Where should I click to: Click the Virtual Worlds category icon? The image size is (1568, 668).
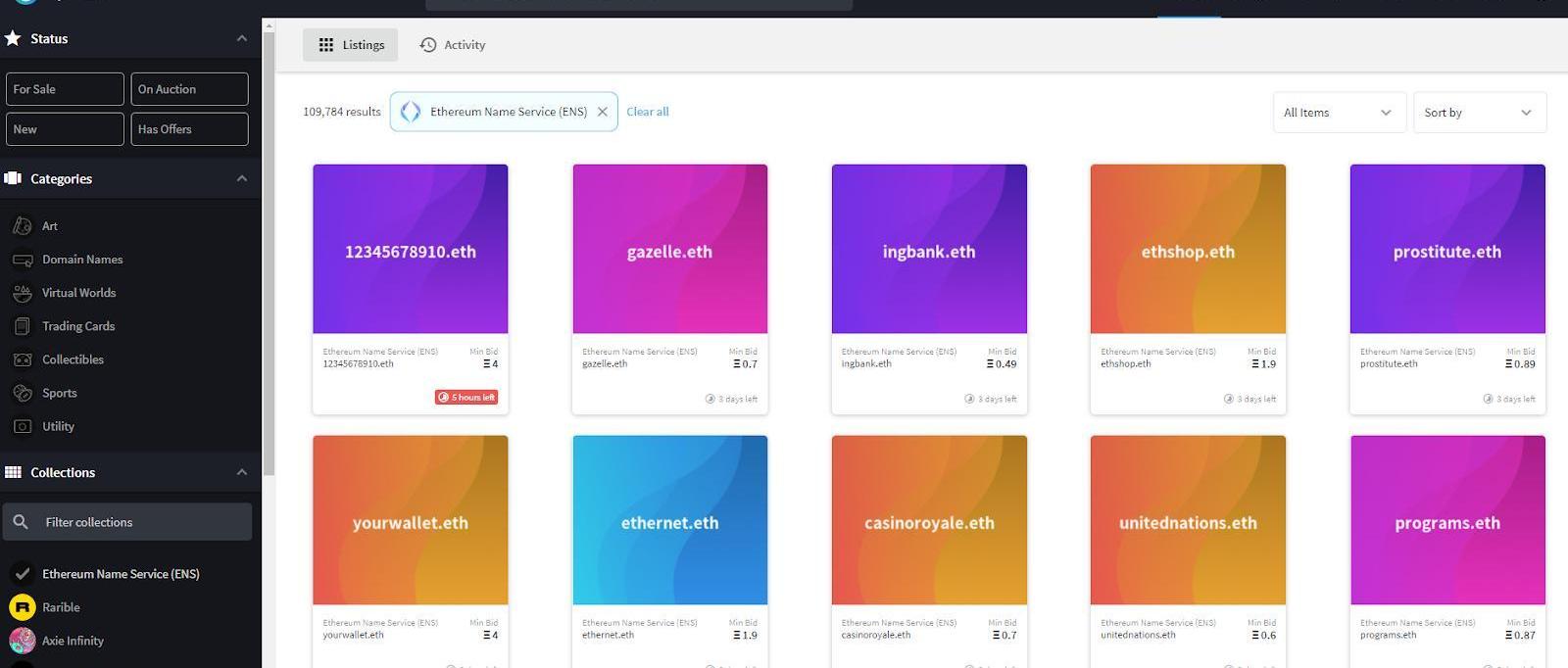pyautogui.click(x=23, y=293)
